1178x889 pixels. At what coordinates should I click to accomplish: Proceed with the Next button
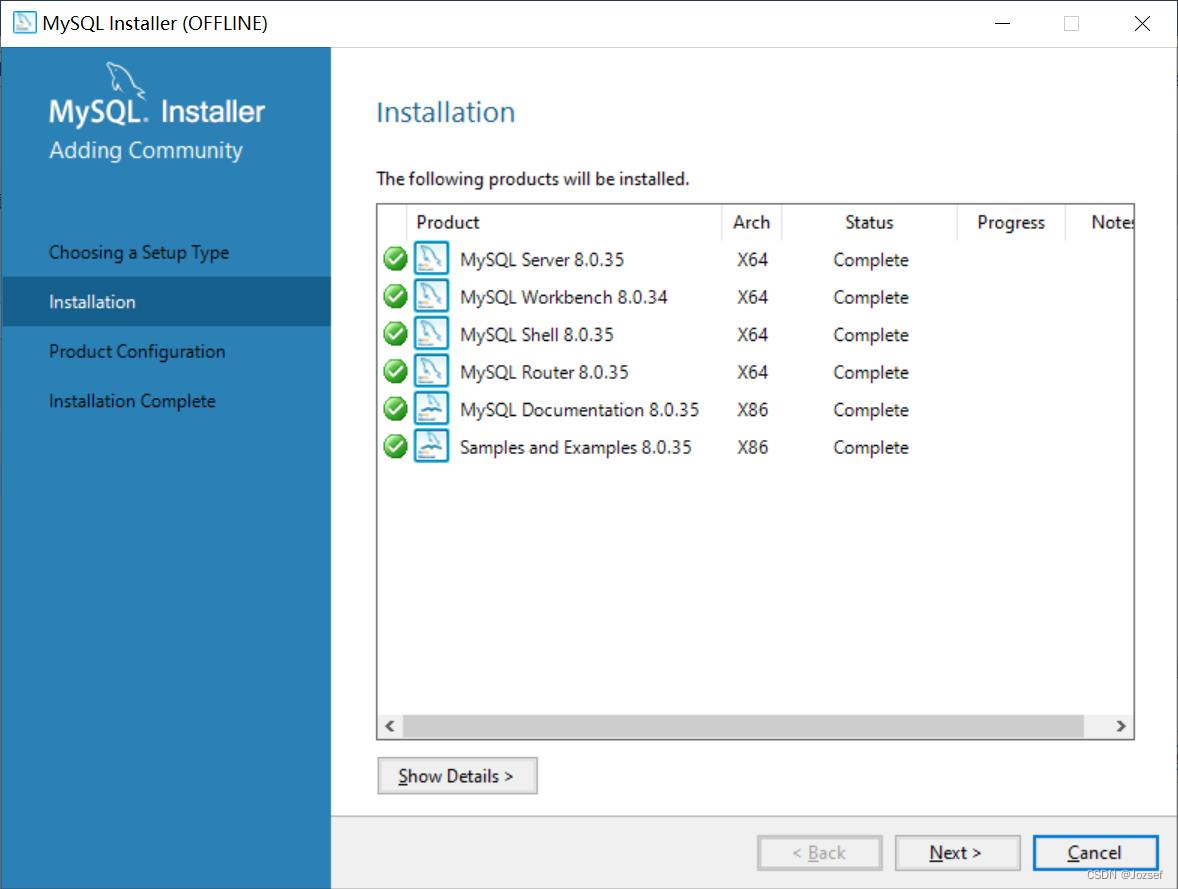(957, 853)
